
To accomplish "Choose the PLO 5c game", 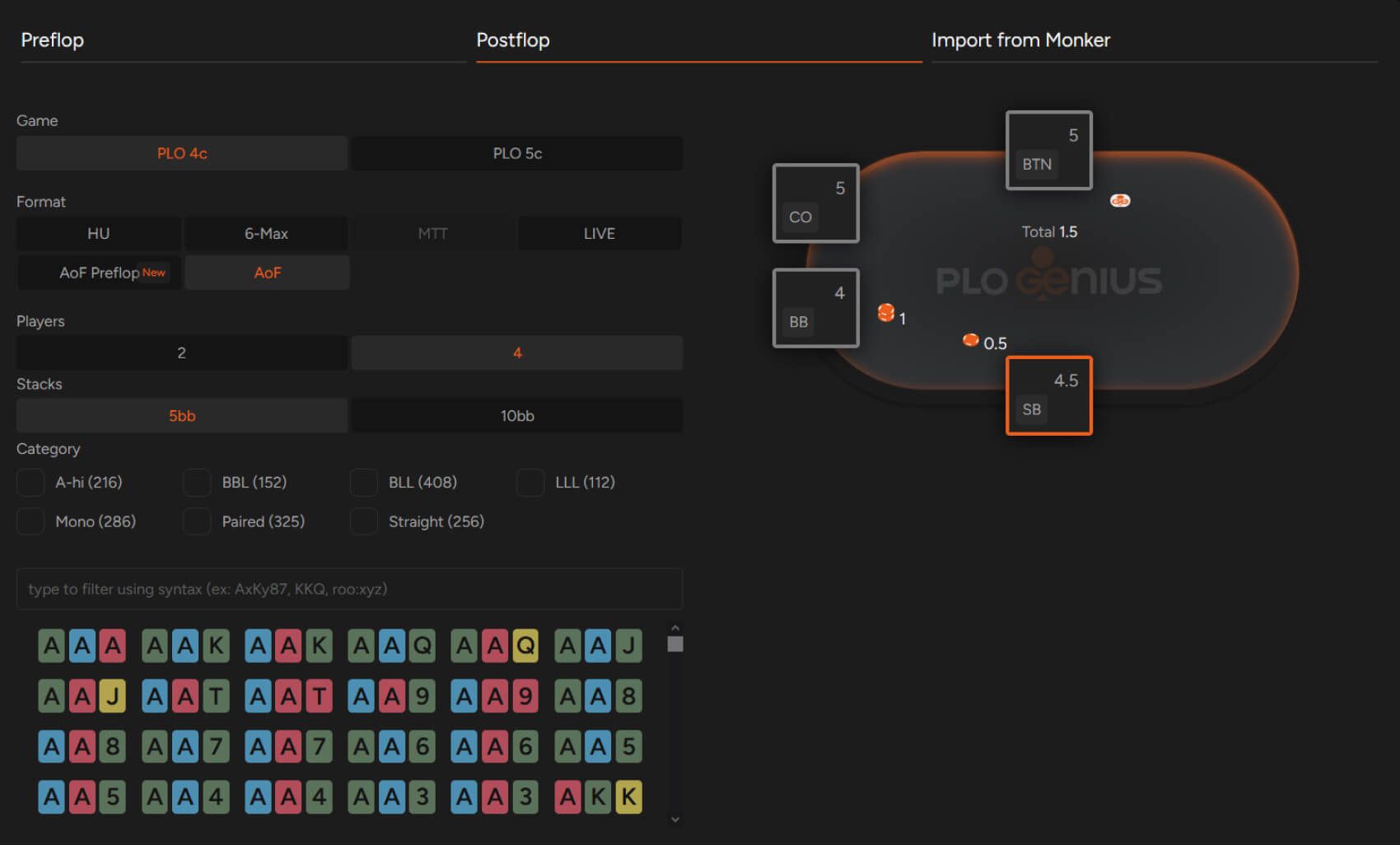I will coord(517,153).
